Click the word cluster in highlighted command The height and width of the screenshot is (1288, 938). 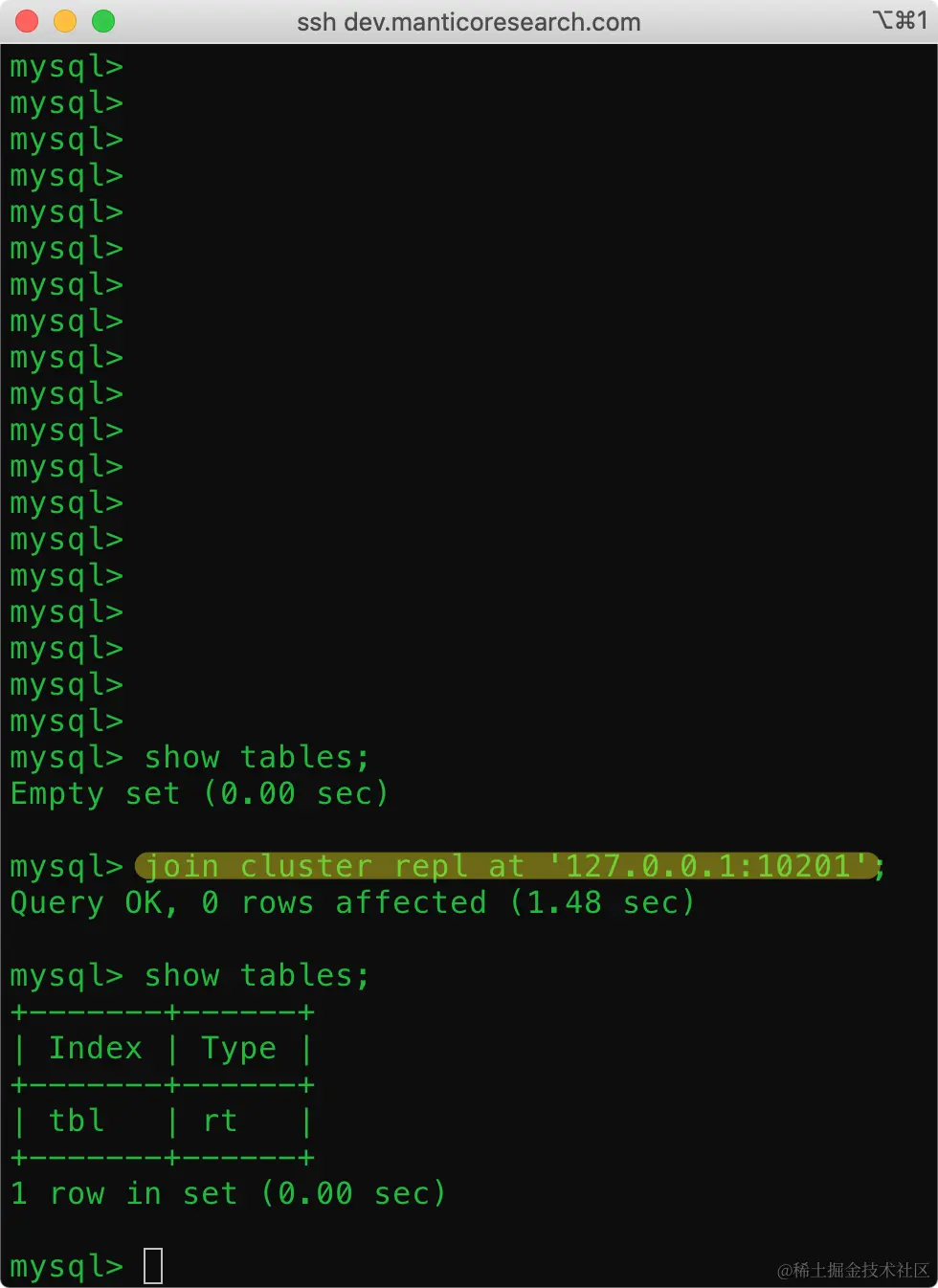[x=305, y=866]
